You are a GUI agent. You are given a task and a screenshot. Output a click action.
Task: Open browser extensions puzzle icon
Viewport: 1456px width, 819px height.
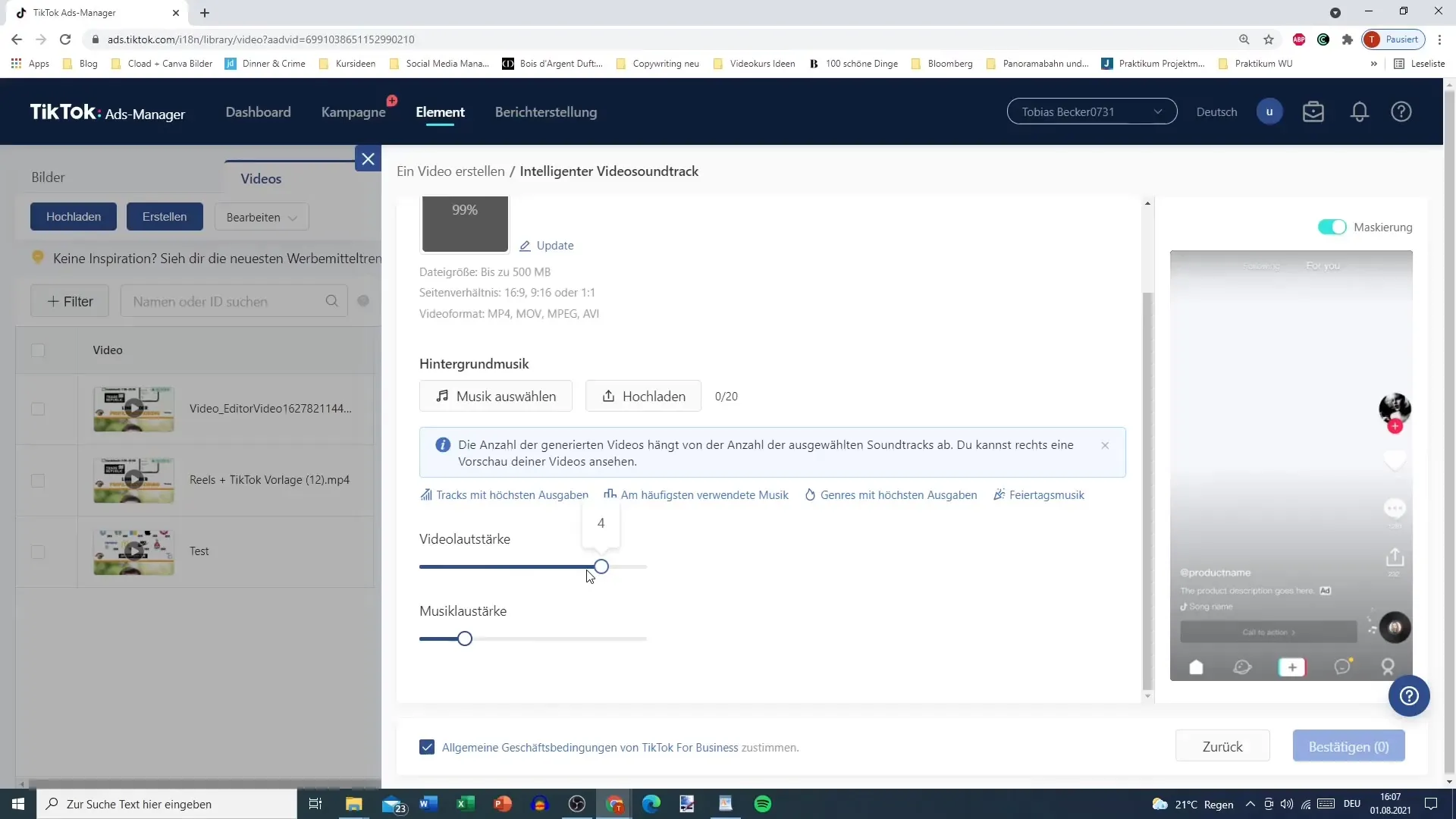pos(1348,39)
